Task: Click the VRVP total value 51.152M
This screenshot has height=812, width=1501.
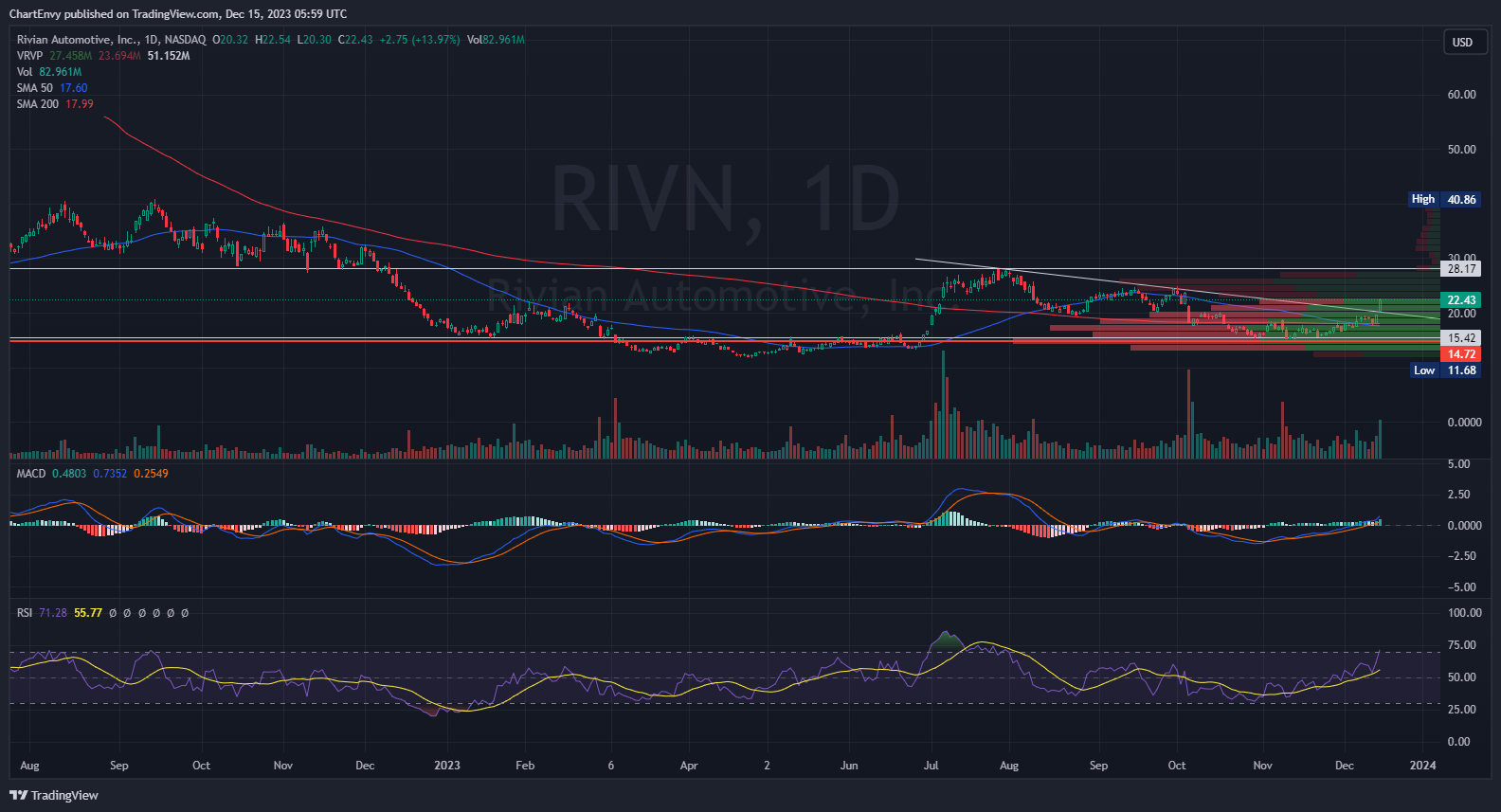Action: pos(169,56)
